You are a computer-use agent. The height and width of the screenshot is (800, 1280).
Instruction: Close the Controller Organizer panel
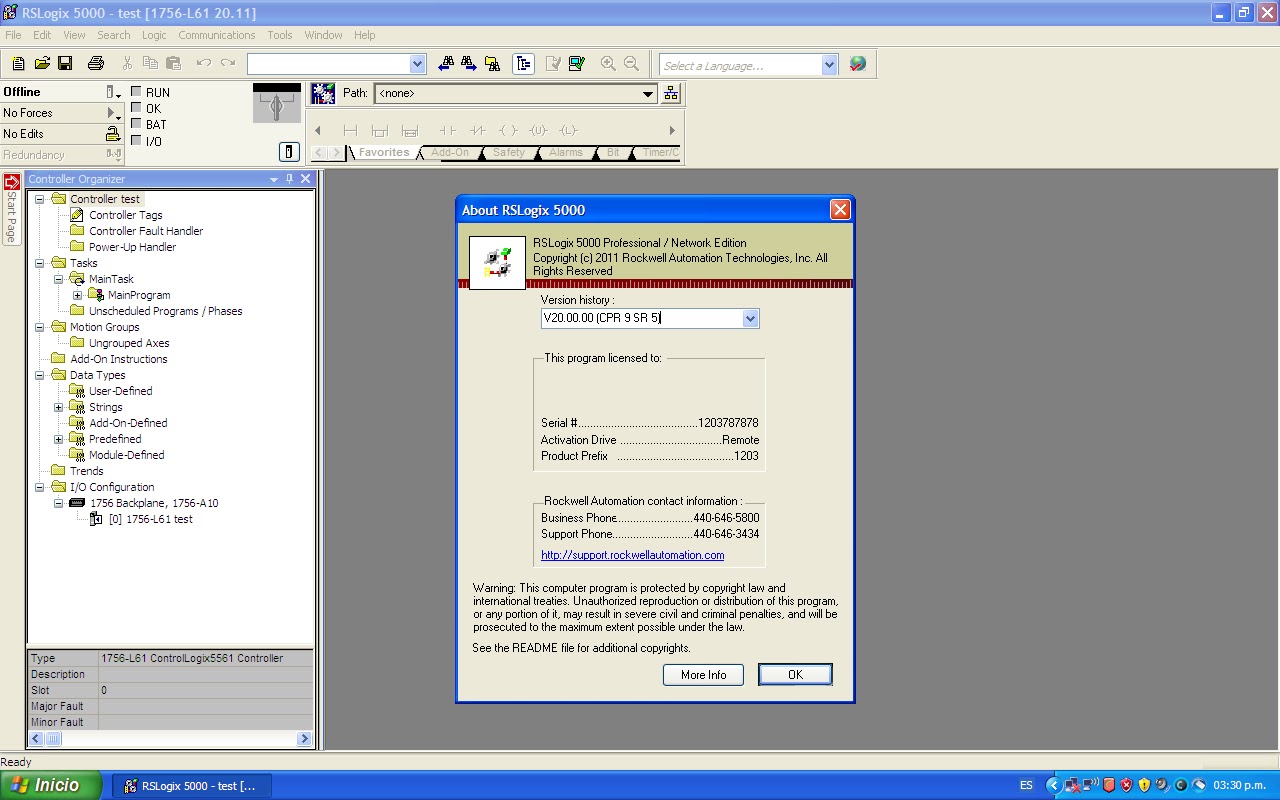click(x=306, y=179)
